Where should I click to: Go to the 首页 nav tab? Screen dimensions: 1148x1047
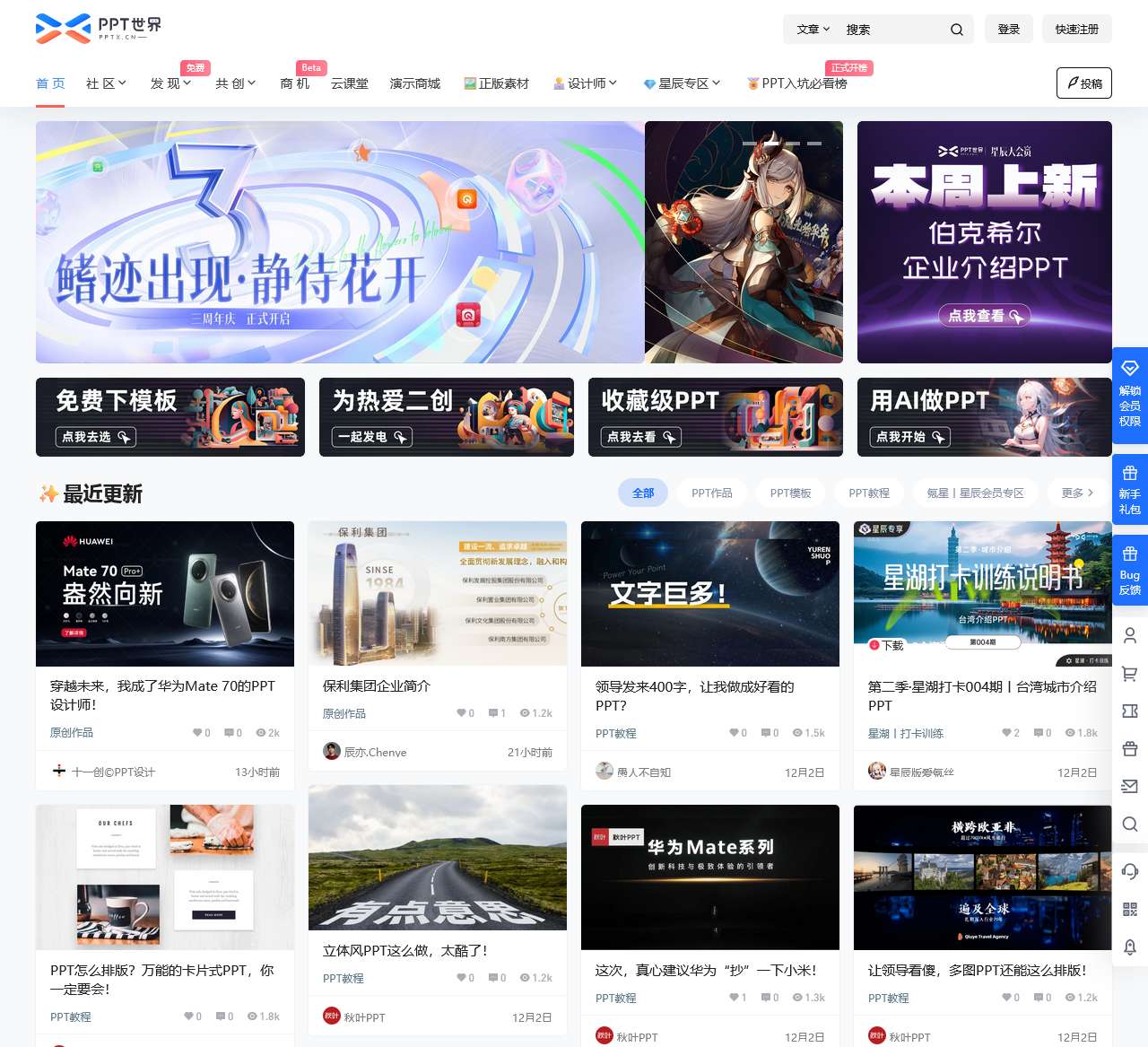click(50, 83)
